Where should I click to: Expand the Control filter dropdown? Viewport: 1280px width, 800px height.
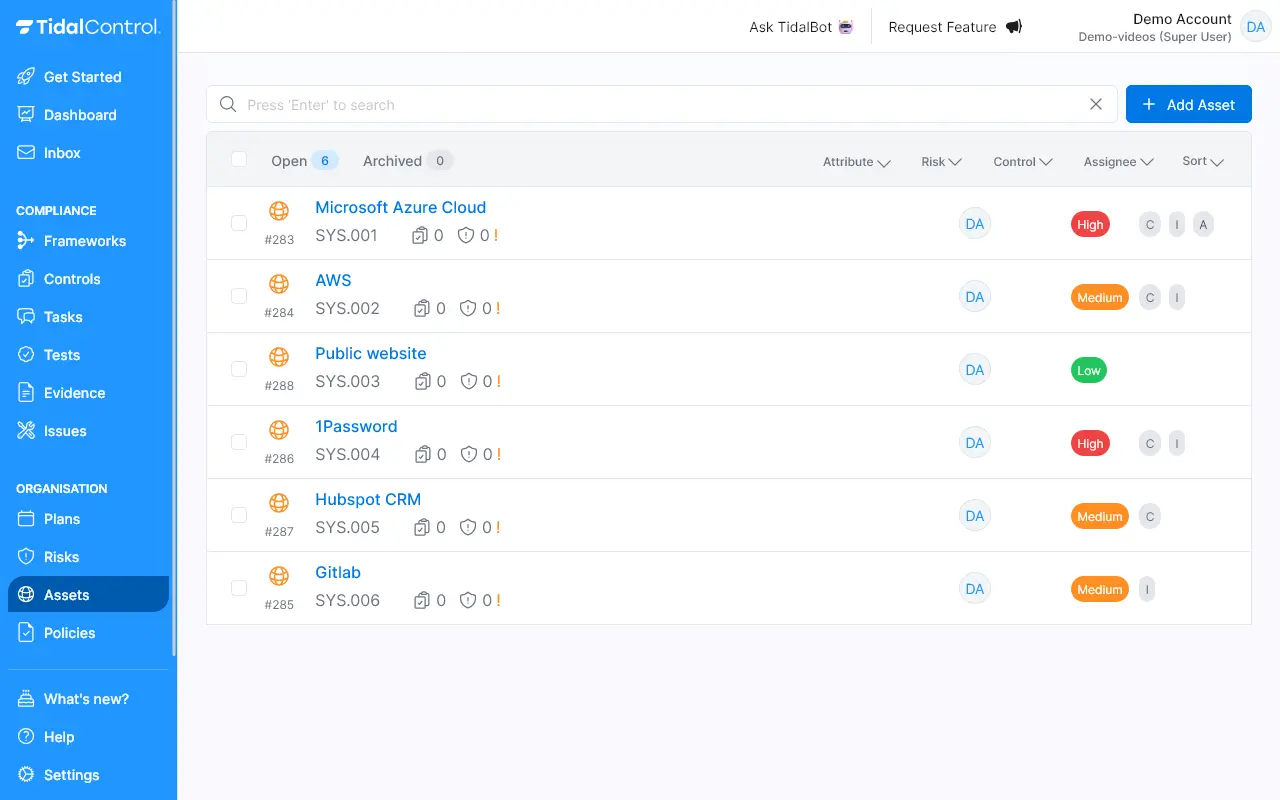[x=1023, y=162]
